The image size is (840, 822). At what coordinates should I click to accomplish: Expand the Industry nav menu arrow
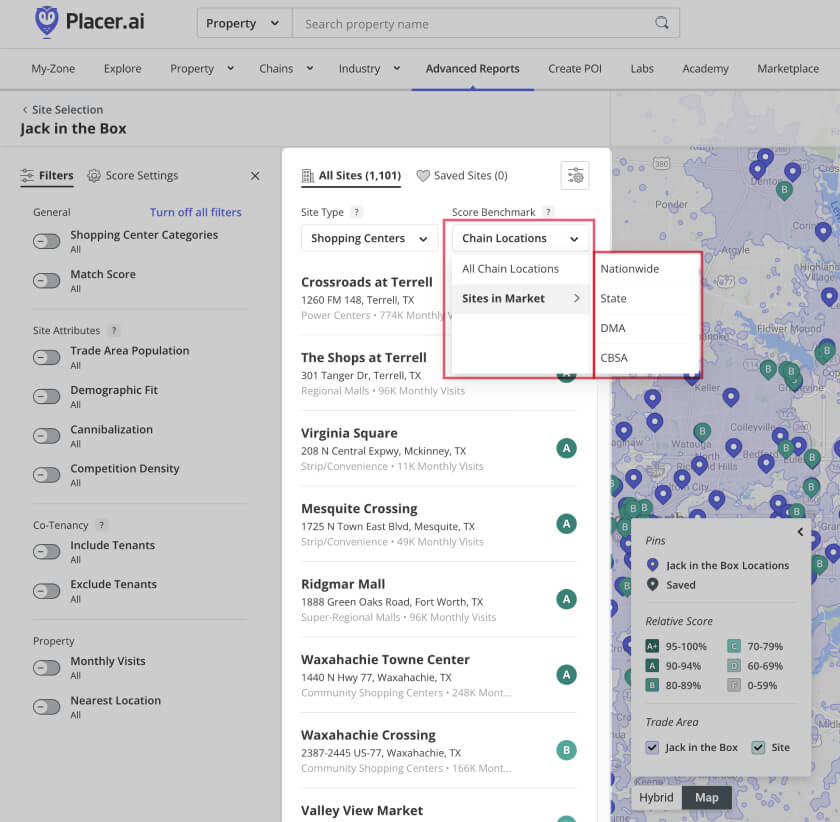tap(397, 68)
